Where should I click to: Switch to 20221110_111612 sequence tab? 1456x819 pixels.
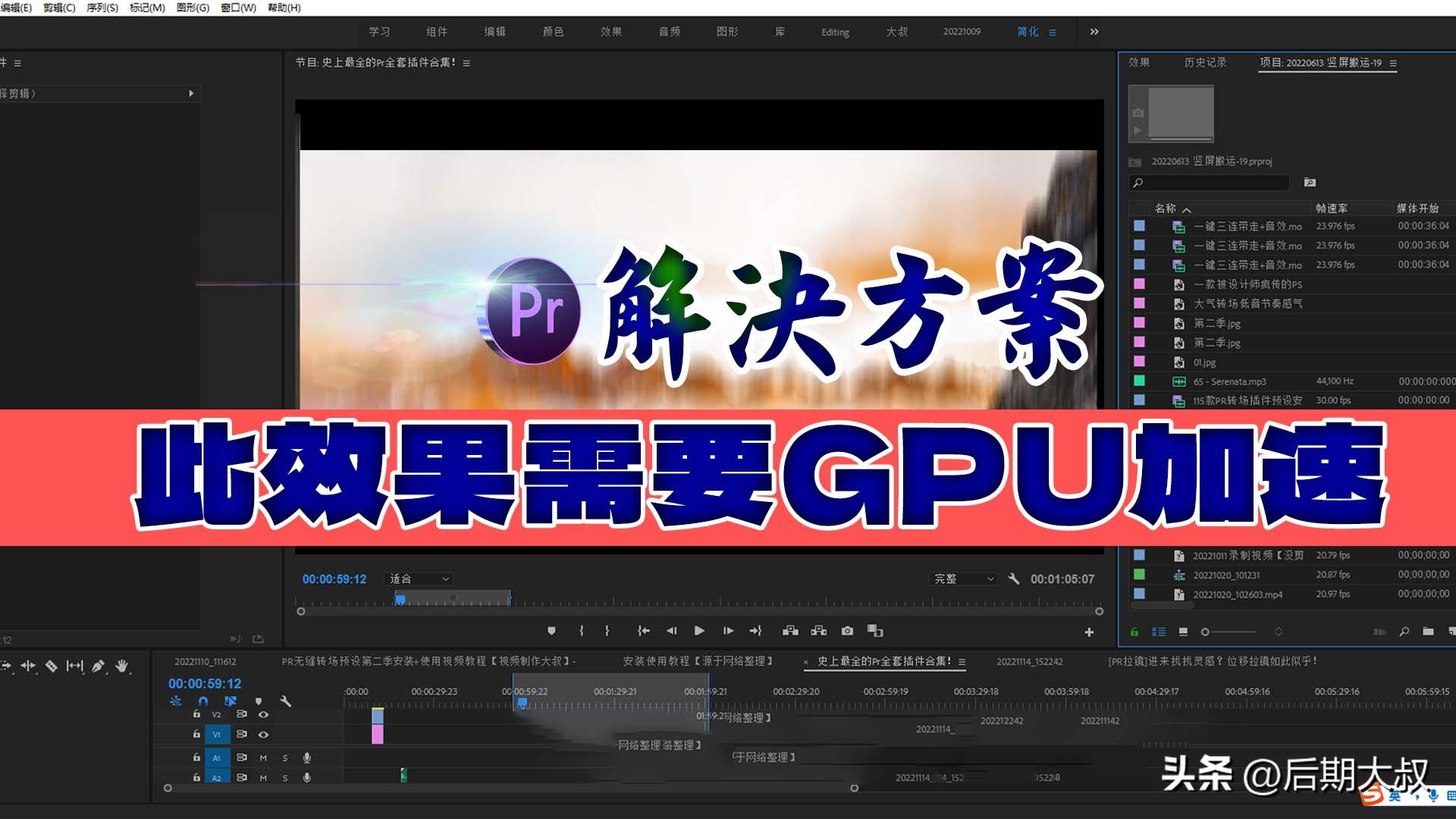point(205,662)
